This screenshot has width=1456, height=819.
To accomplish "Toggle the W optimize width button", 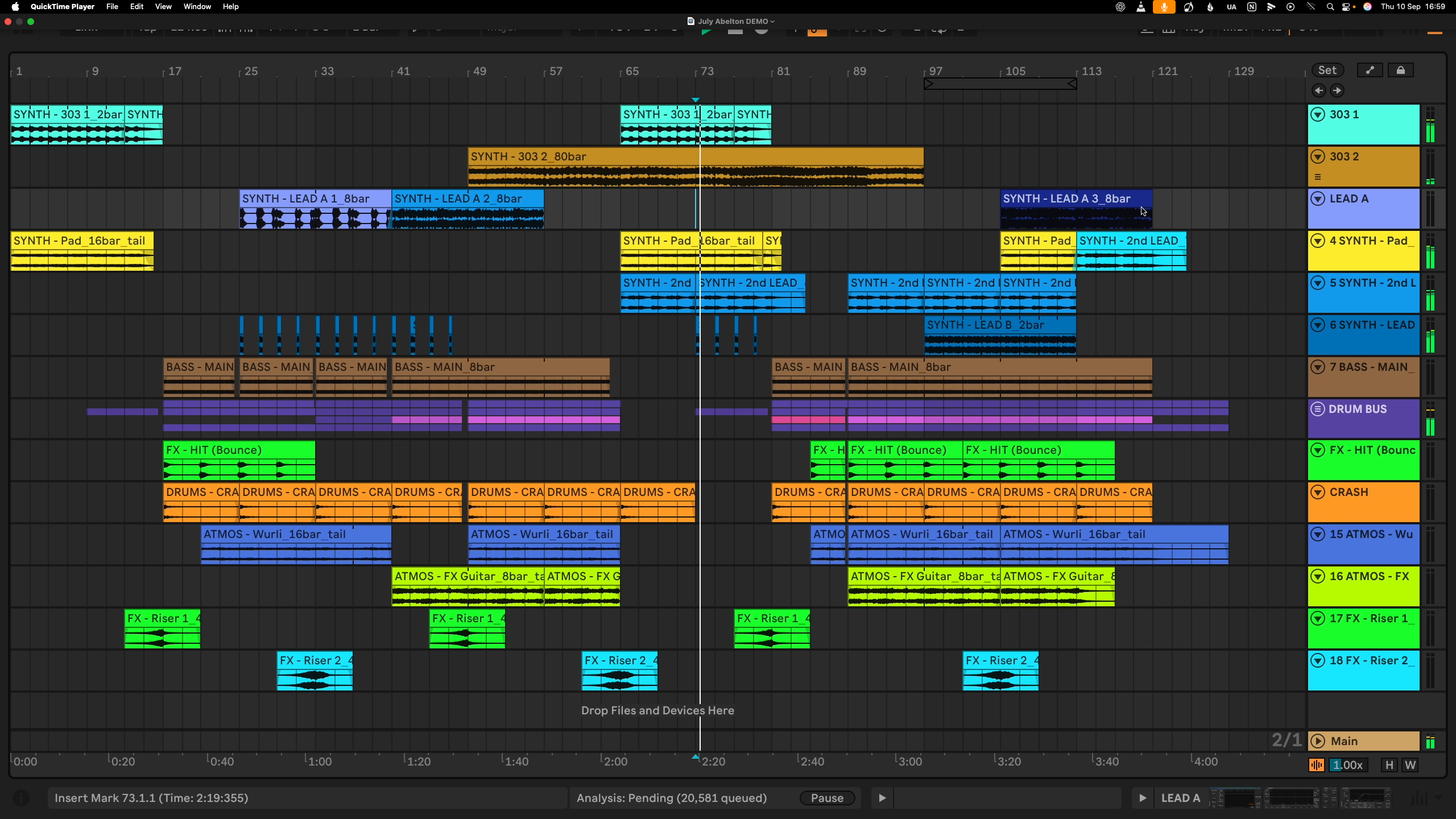I will click(1410, 765).
